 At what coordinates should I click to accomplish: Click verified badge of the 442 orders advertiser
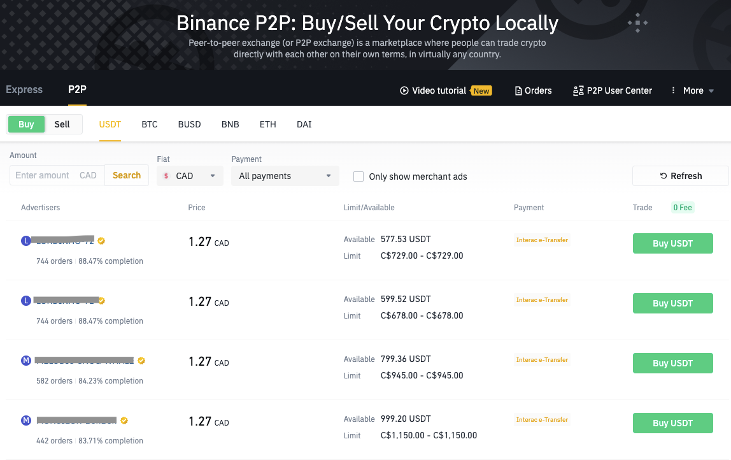(x=124, y=420)
